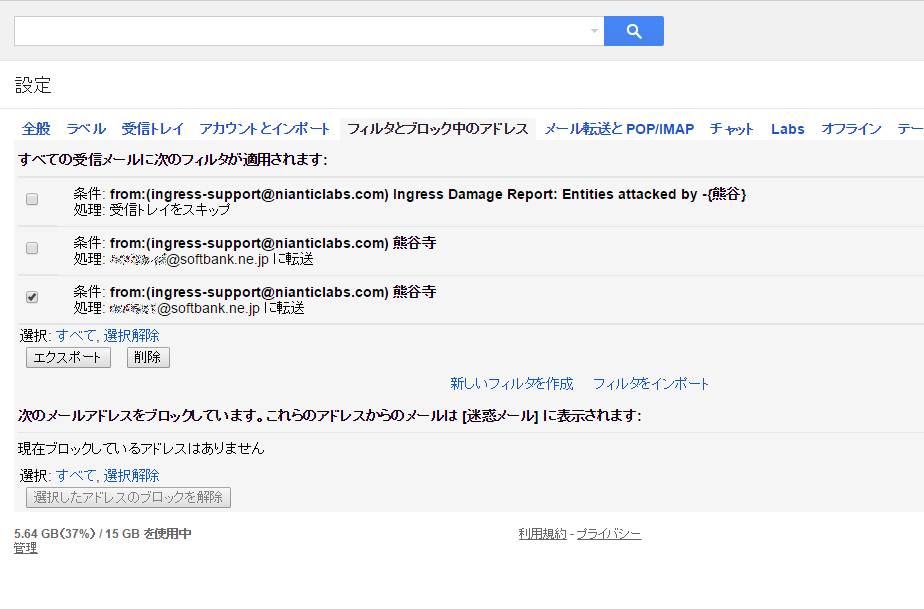The width and height of the screenshot is (924, 609).
Task: Open the アカウントとインポート tab
Action: [264, 129]
